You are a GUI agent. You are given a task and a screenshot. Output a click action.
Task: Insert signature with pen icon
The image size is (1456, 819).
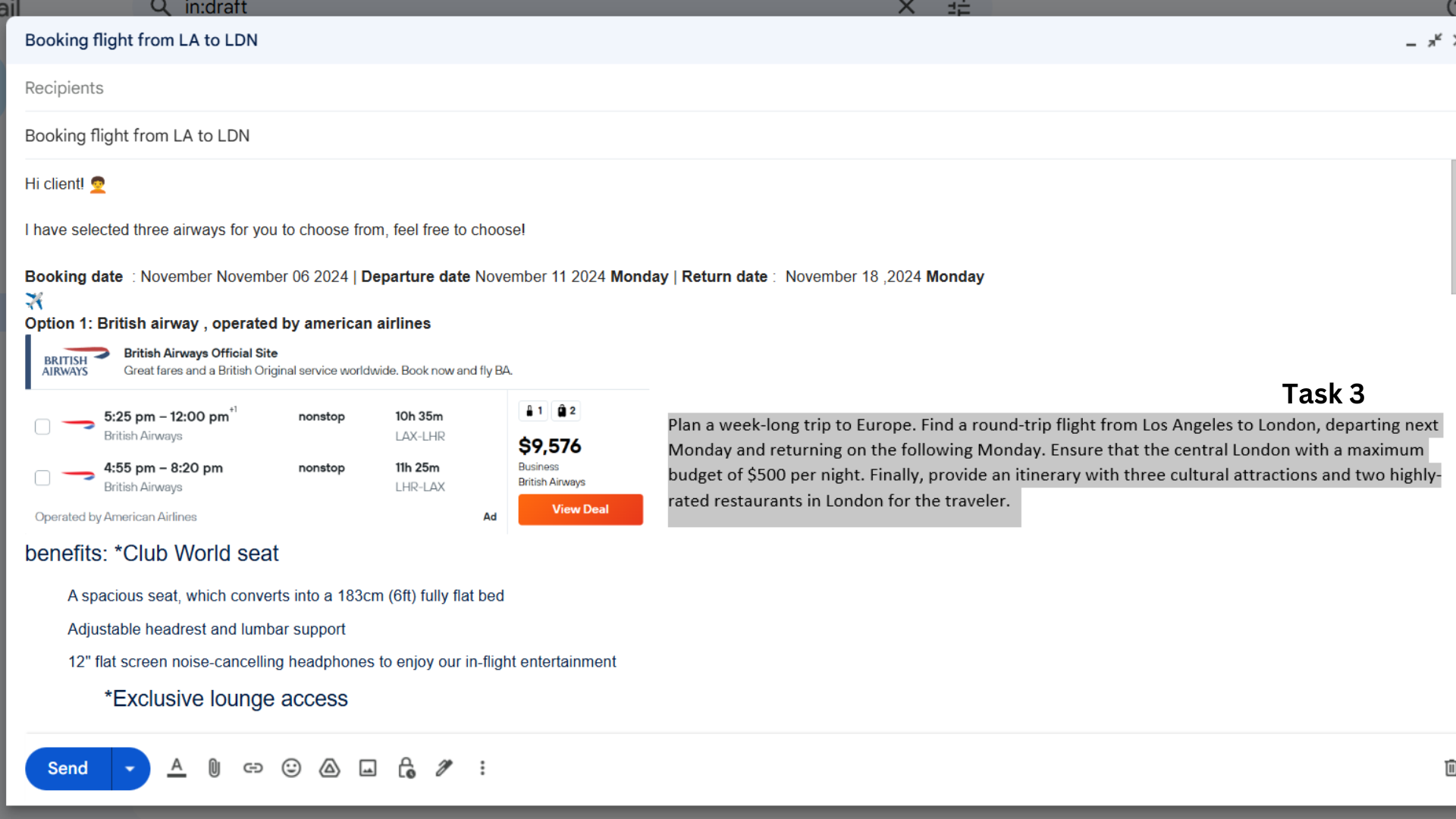point(444,768)
